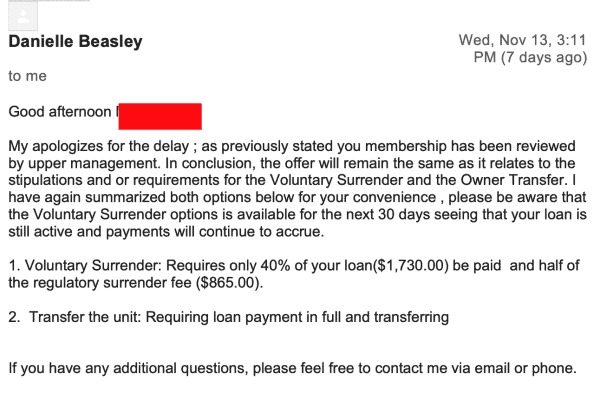The width and height of the screenshot is (600, 407).
Task: Expand the 'to me' recipient details
Action: tap(28, 76)
